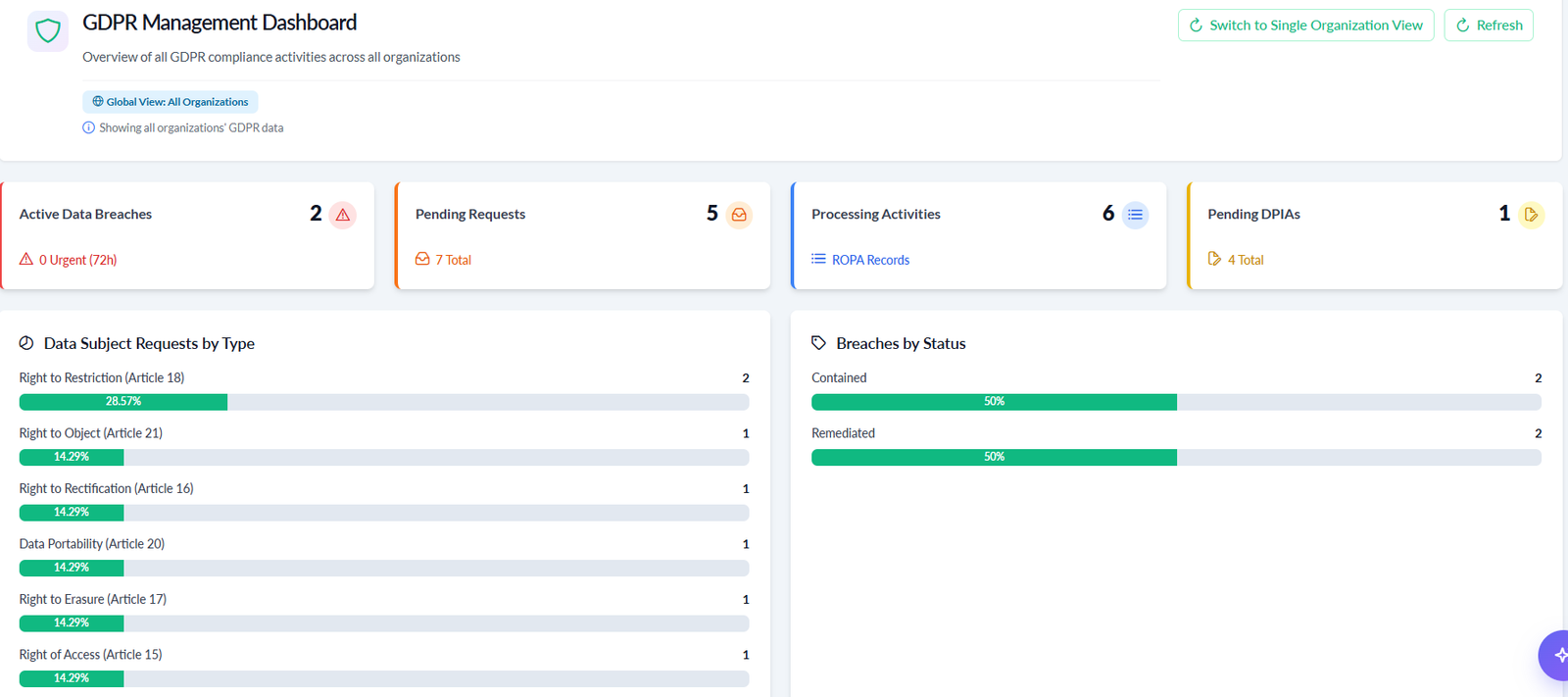Open the Pending Requests card title
The height and width of the screenshot is (697, 1568).
pyautogui.click(x=470, y=214)
